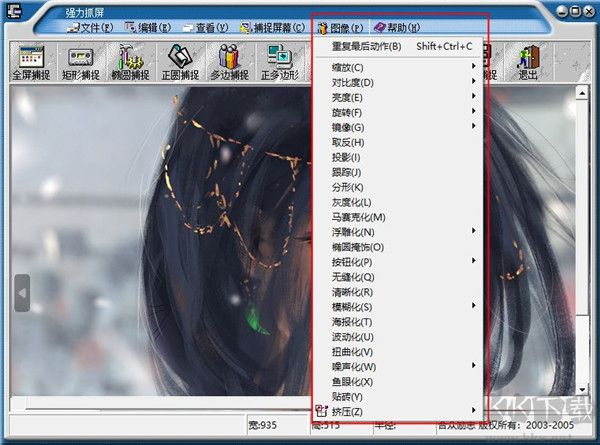Apply 扭曲化(V) distort effect
600x445 pixels.
[398, 352]
